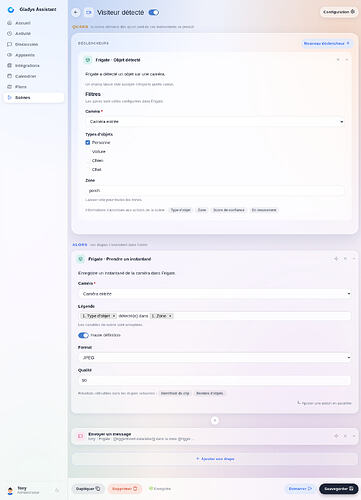361x500 pixels.
Task: Open the Plans page via its sidebar icon
Action: 9,87
